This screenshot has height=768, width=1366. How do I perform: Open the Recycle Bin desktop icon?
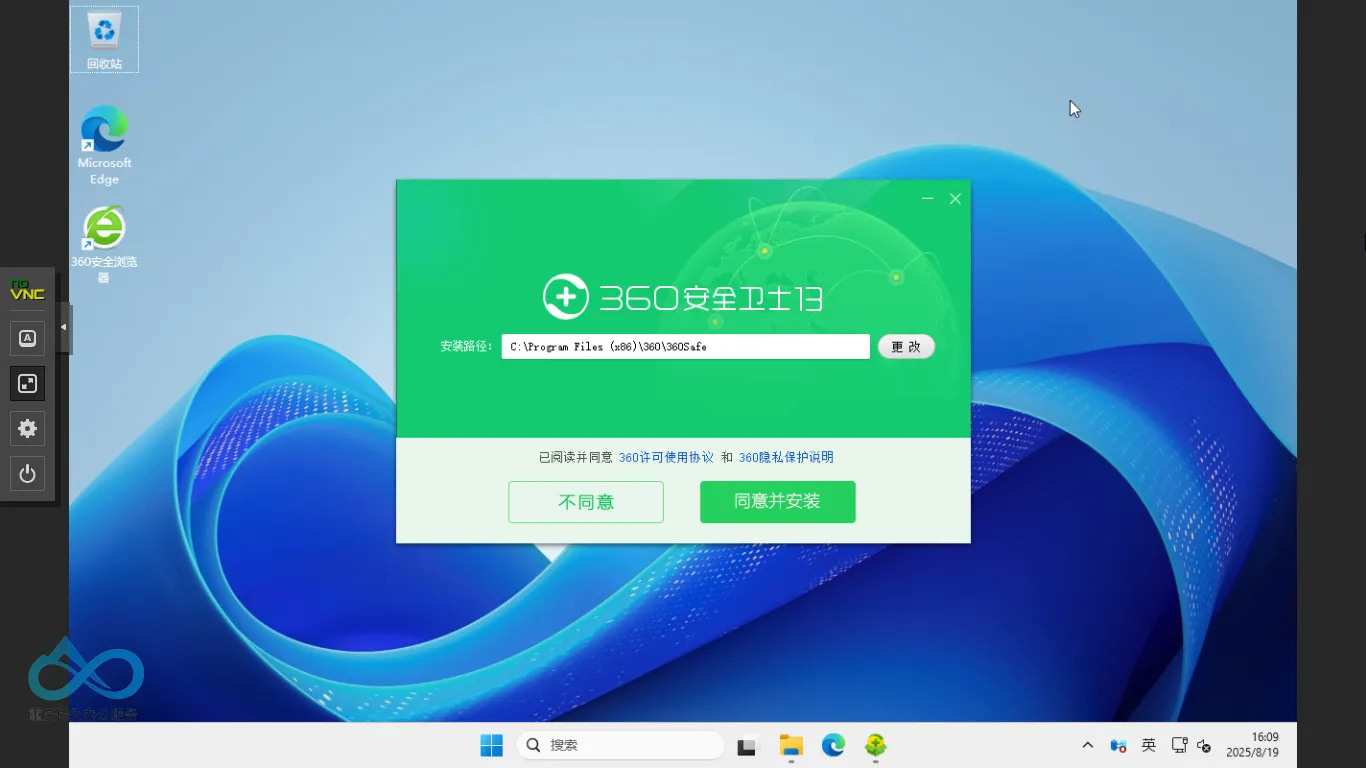(104, 40)
